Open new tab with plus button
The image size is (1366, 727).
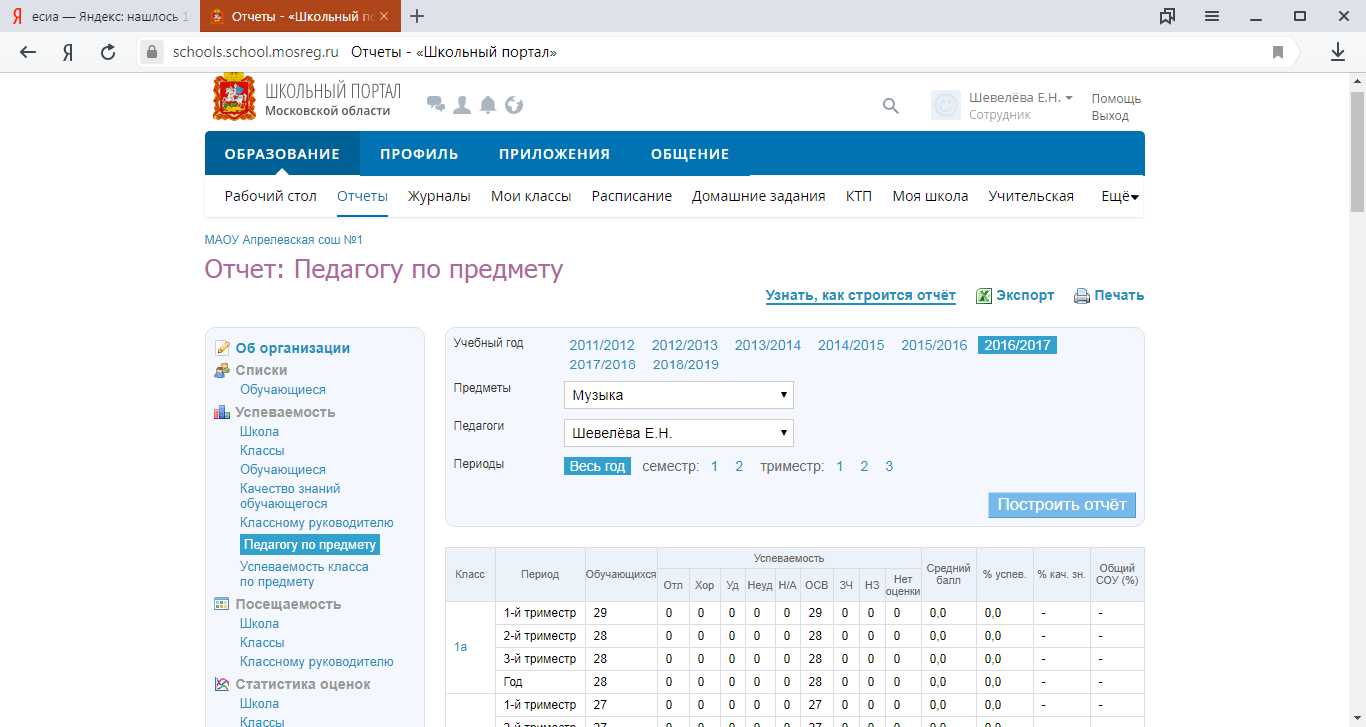tap(417, 16)
